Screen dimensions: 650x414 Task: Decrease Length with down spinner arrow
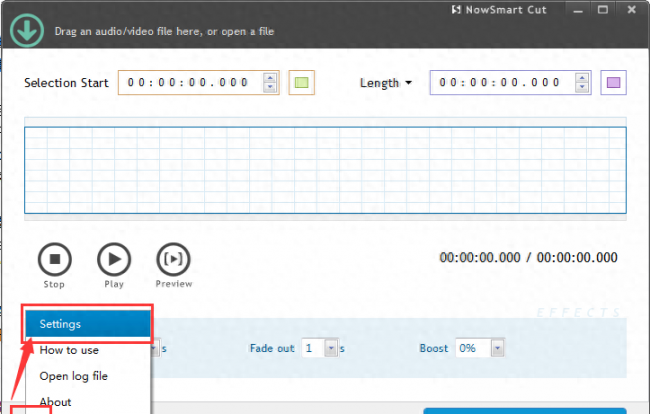click(x=582, y=87)
